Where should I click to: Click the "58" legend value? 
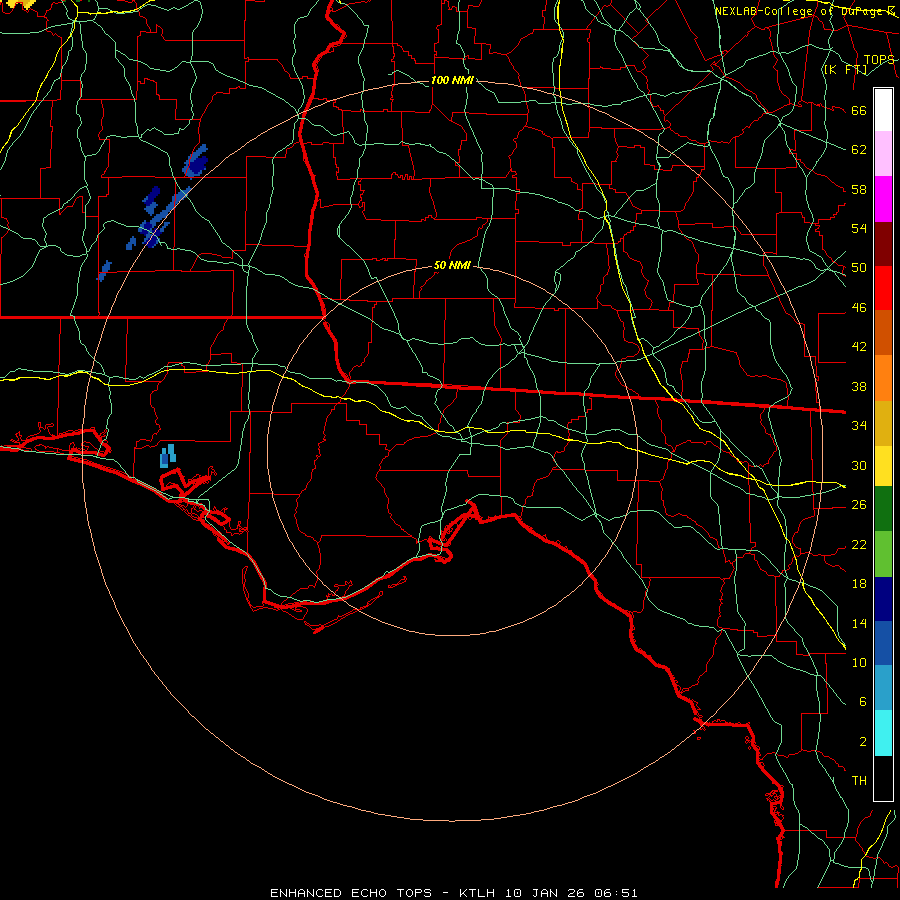pyautogui.click(x=859, y=189)
